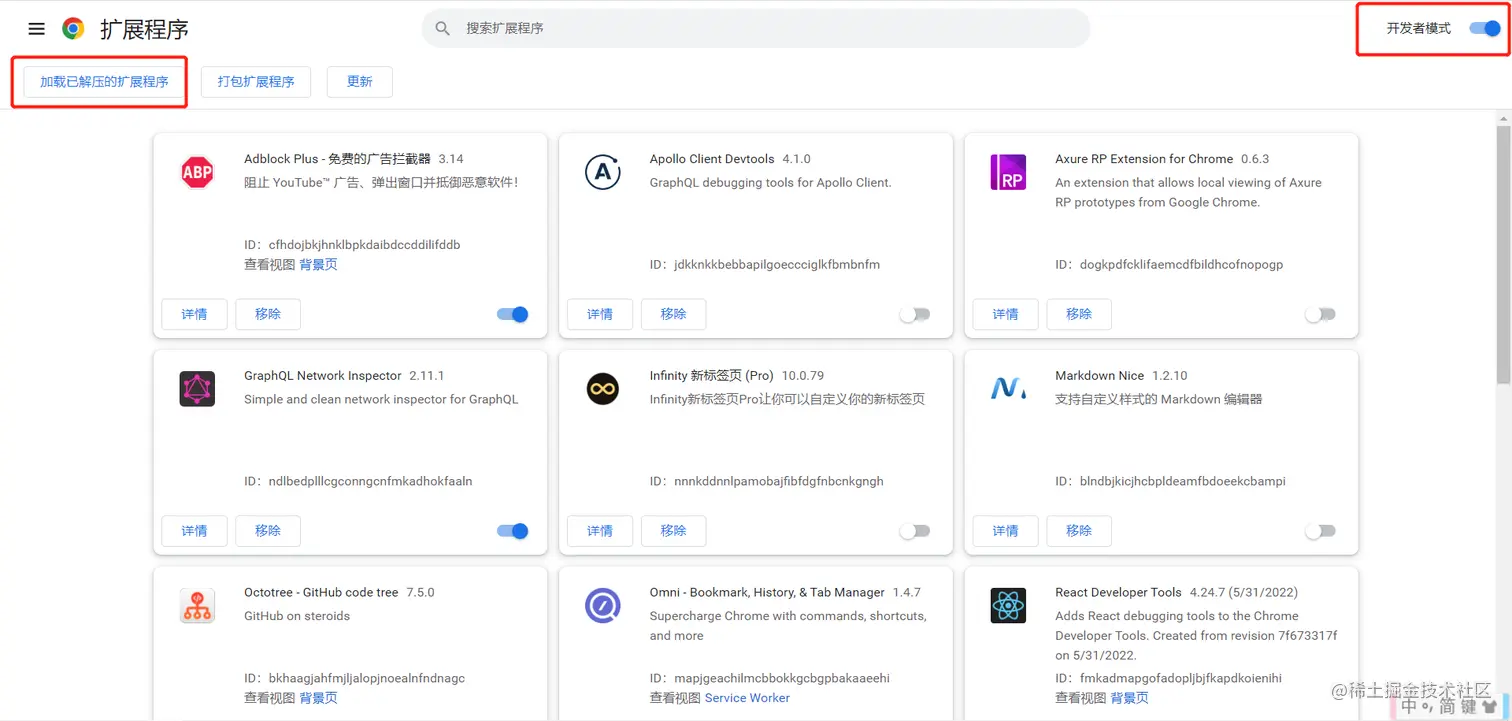Image resolution: width=1512 pixels, height=721 pixels.
Task: Enable the Infinity Pro extension
Action: coord(915,531)
